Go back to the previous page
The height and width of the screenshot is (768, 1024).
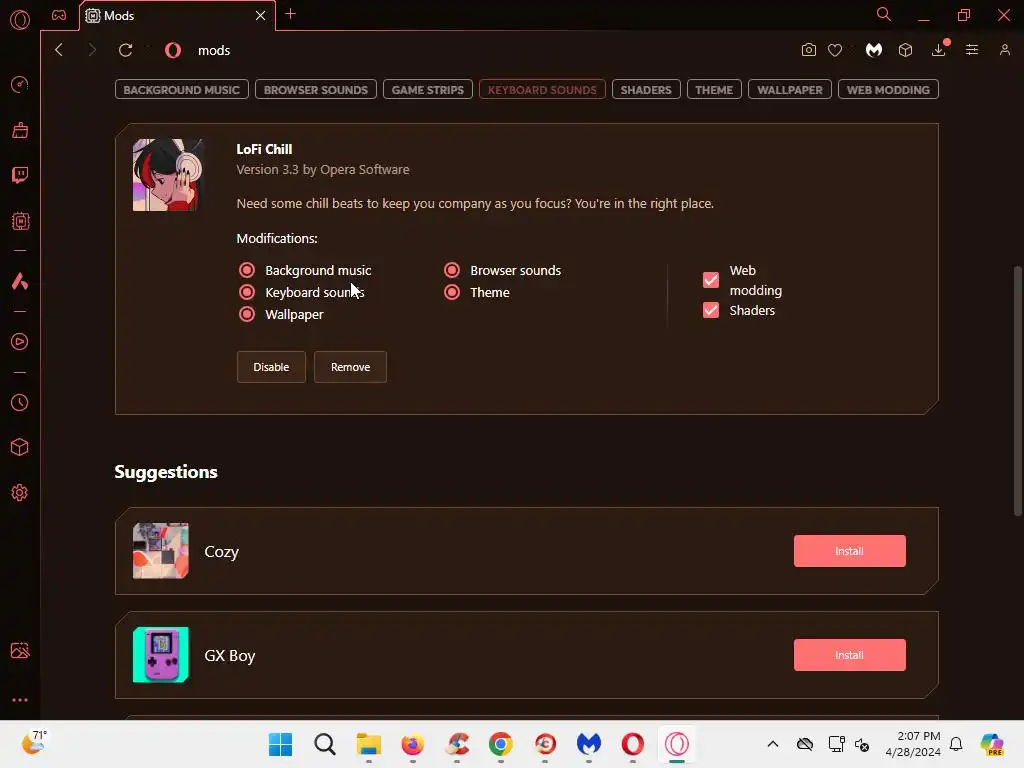click(x=59, y=50)
